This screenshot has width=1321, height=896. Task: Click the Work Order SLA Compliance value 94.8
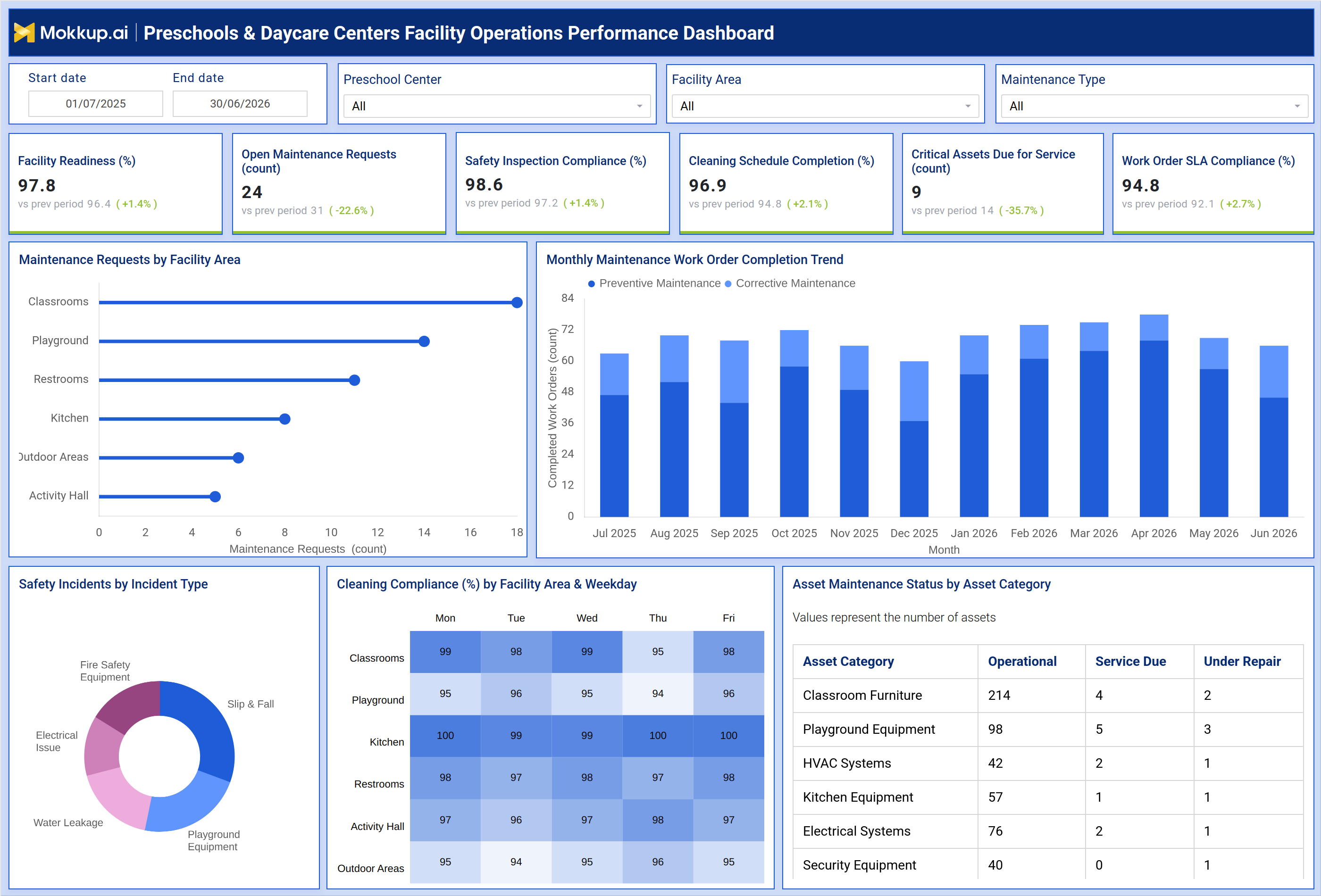1140,185
